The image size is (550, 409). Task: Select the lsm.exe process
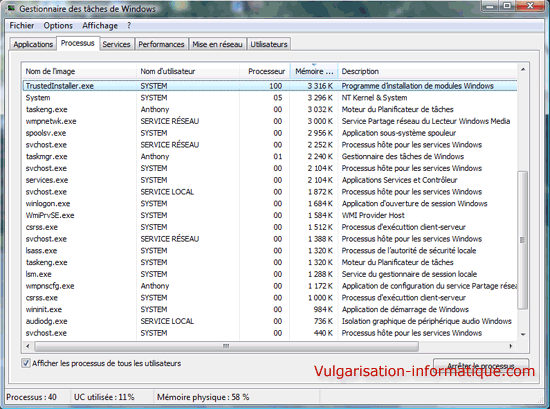pyautogui.click(x=39, y=274)
